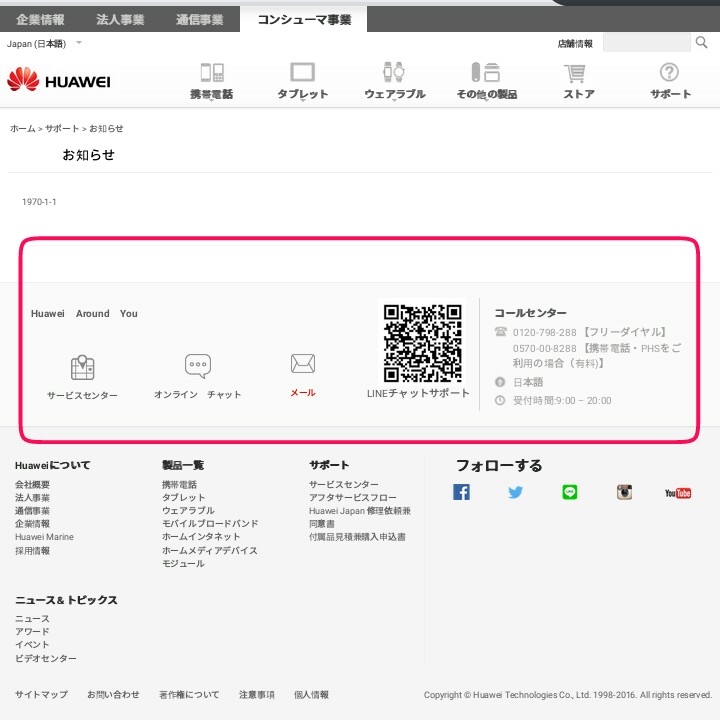
Task: Open Huawei Marine footer link
Action: pos(44,537)
